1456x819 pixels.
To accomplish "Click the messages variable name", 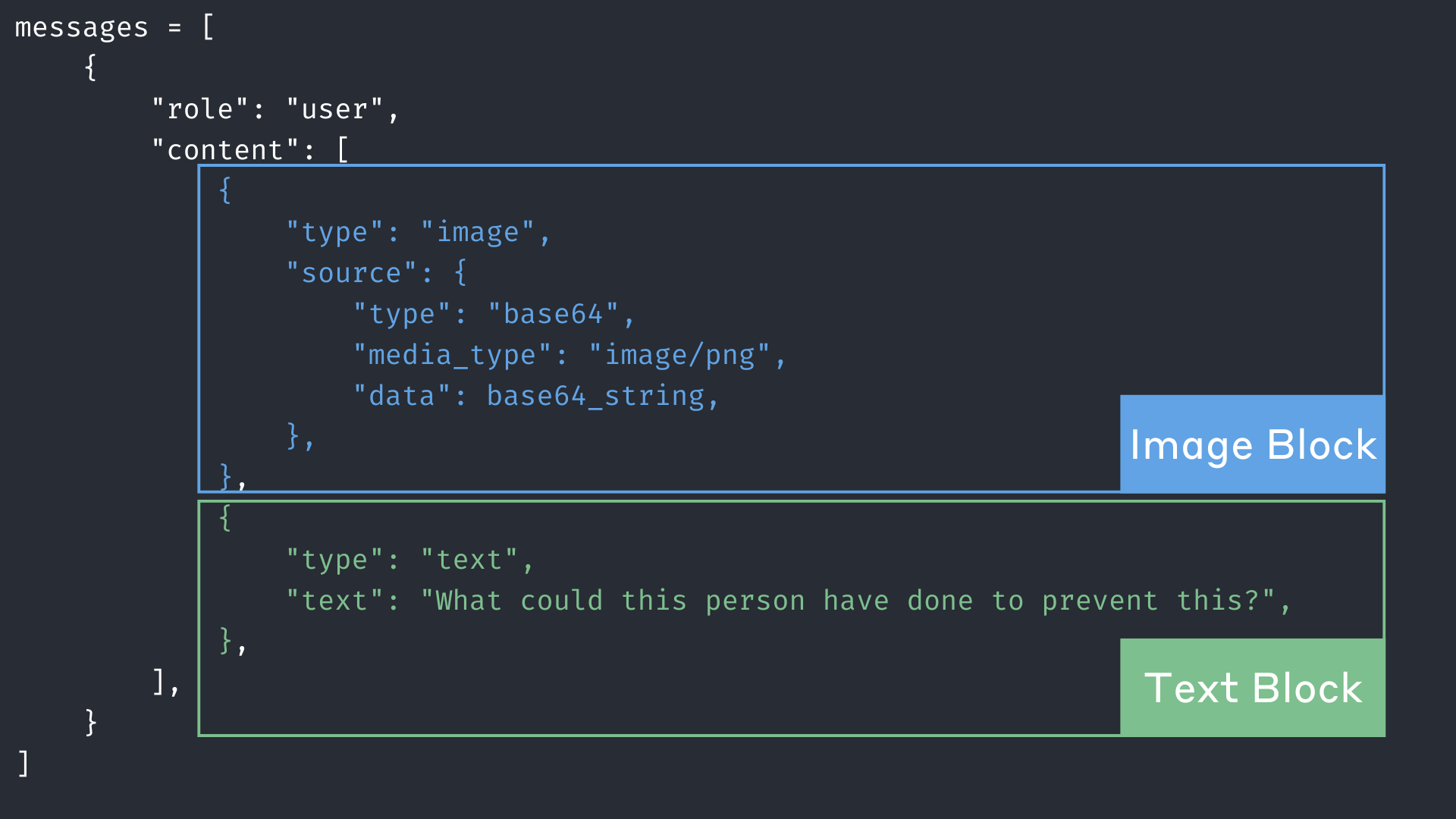I will (x=82, y=28).
